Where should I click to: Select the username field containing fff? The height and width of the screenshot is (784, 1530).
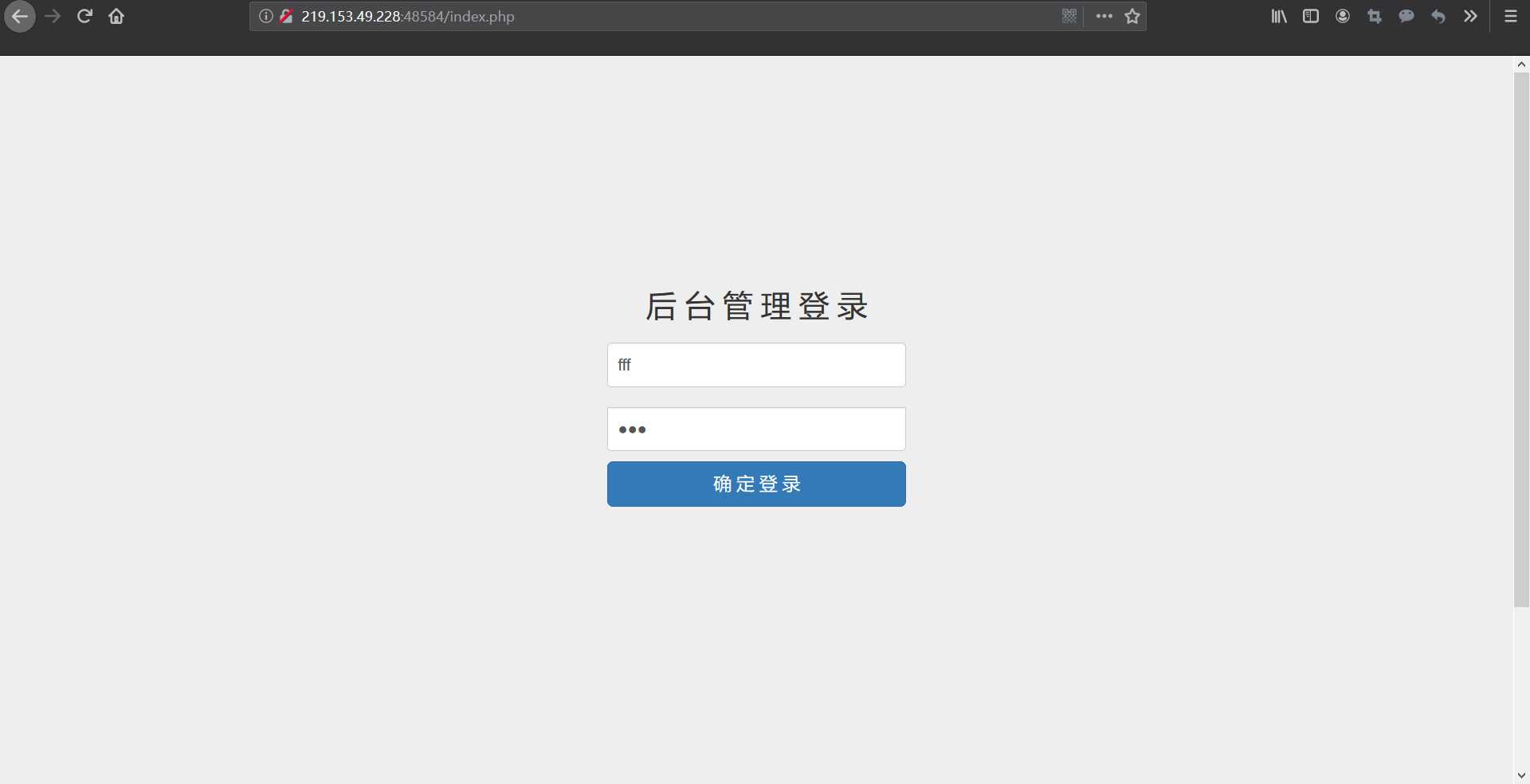pyautogui.click(x=755, y=364)
